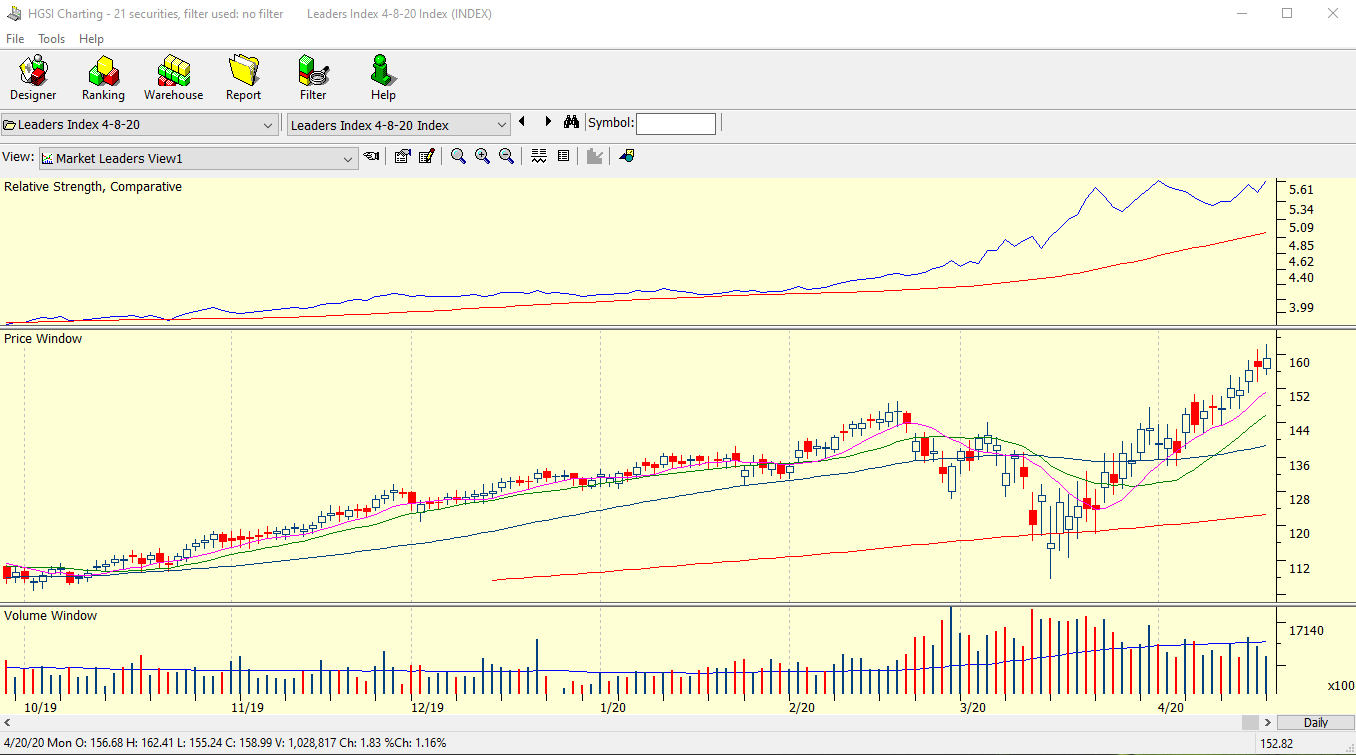Click the data list sheet icon
This screenshot has width=1356, height=755.
563,156
